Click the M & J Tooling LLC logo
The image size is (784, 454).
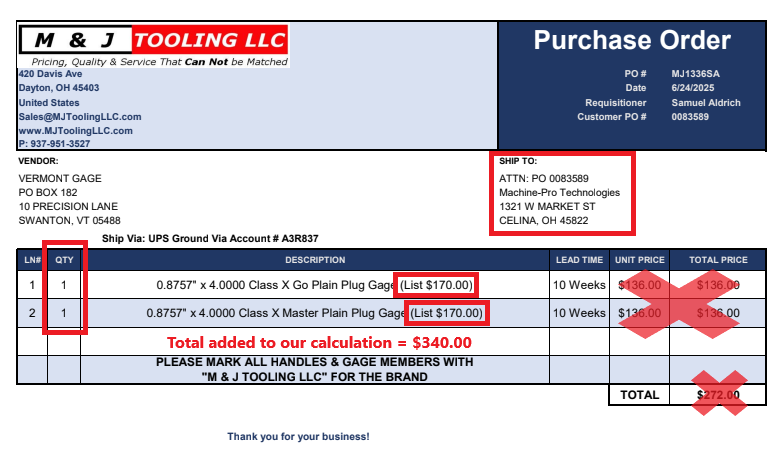pos(153,41)
